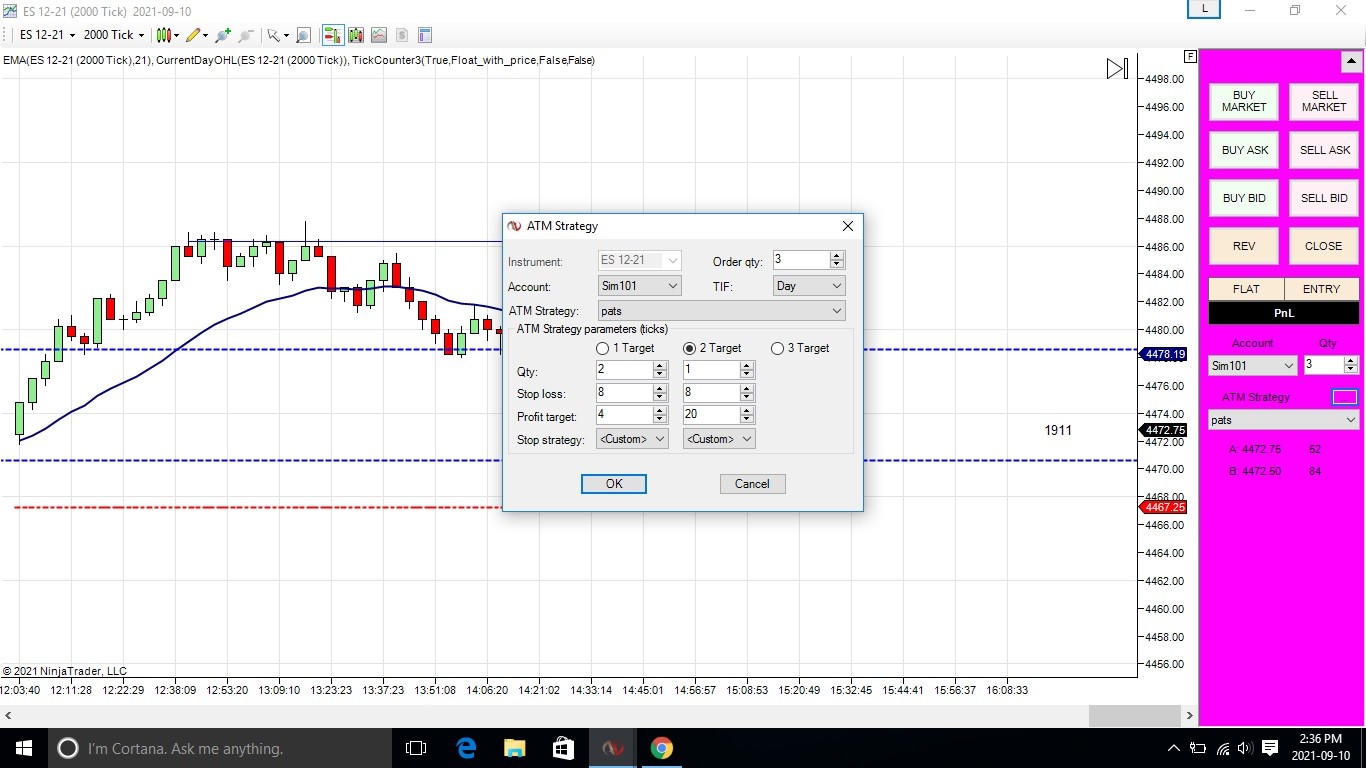This screenshot has width=1366, height=768.
Task: Open File Explorer from the taskbar
Action: [514, 748]
